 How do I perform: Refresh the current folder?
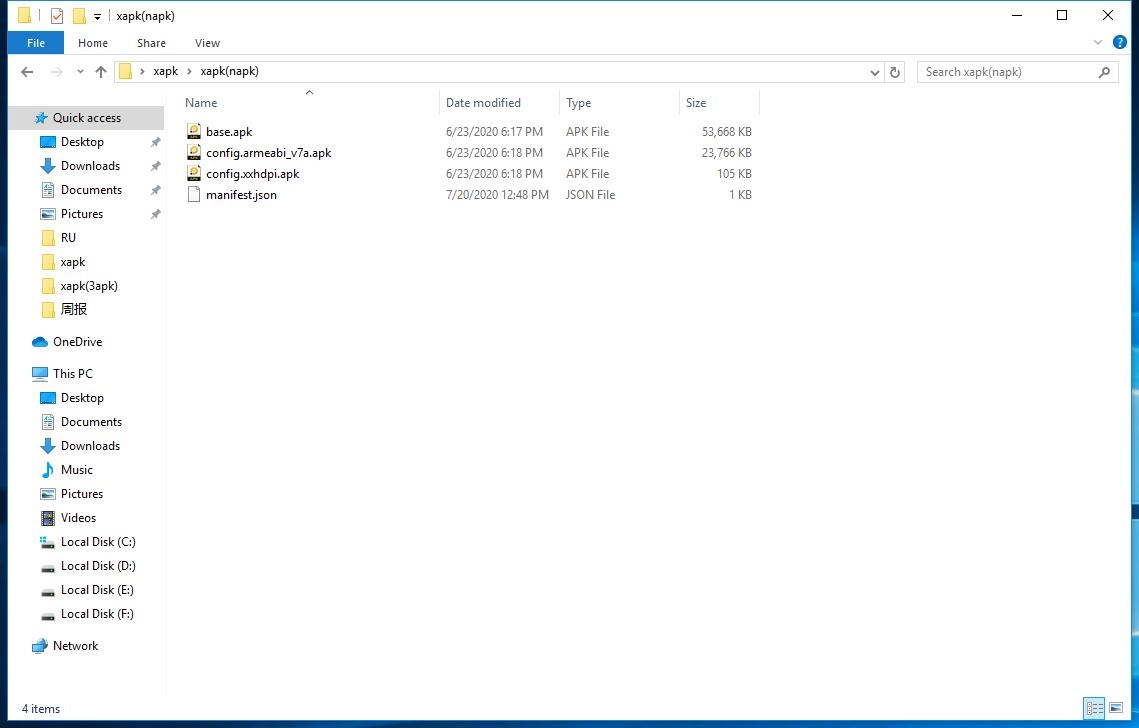pyautogui.click(x=894, y=72)
